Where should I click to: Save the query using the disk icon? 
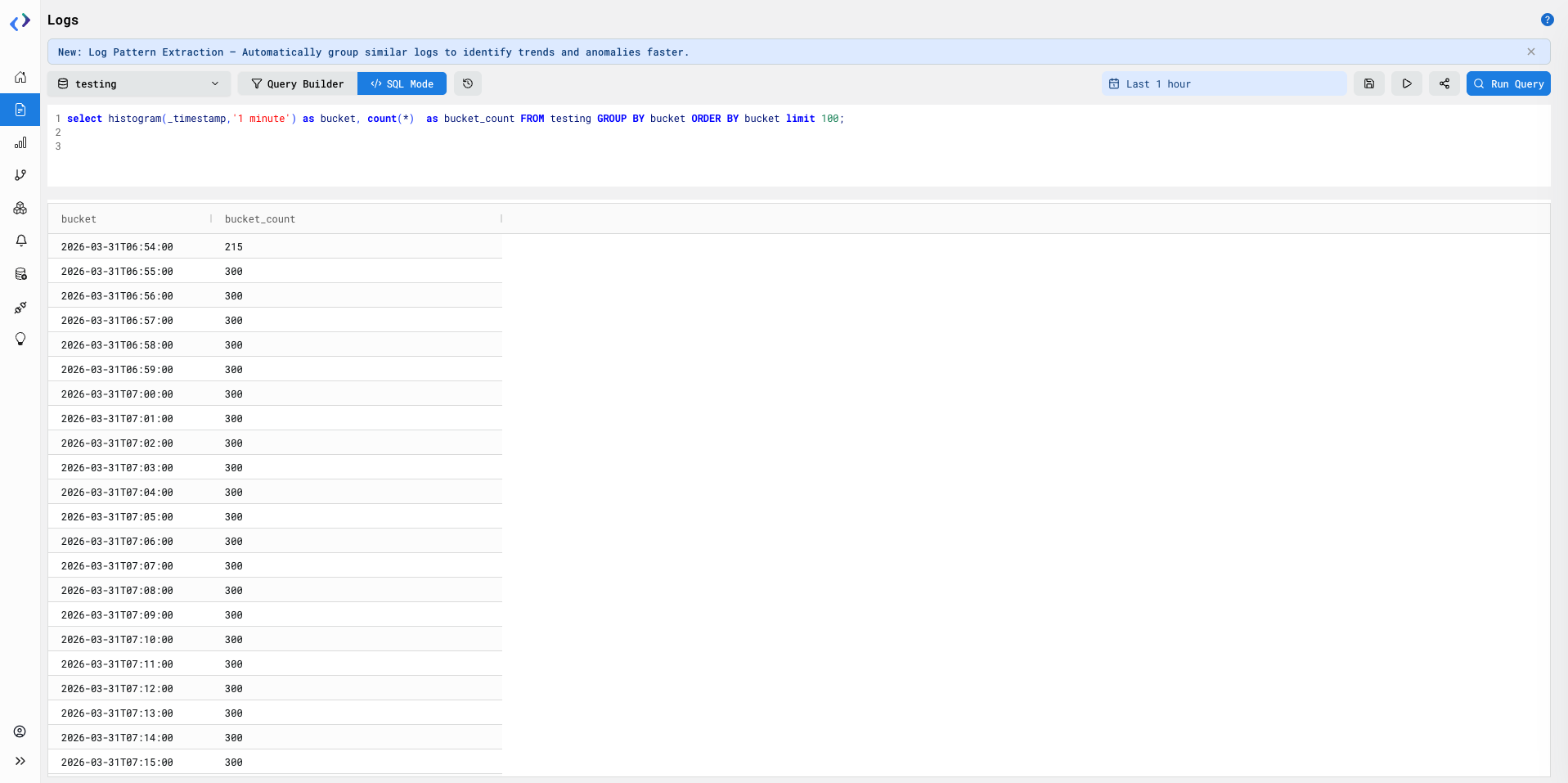pyautogui.click(x=1368, y=83)
